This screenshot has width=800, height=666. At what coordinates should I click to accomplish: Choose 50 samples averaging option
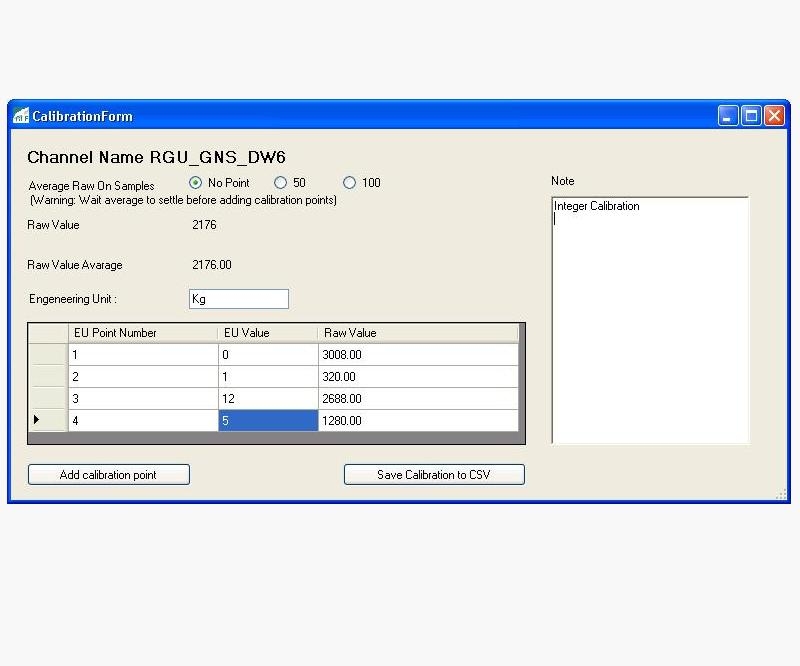click(x=281, y=183)
